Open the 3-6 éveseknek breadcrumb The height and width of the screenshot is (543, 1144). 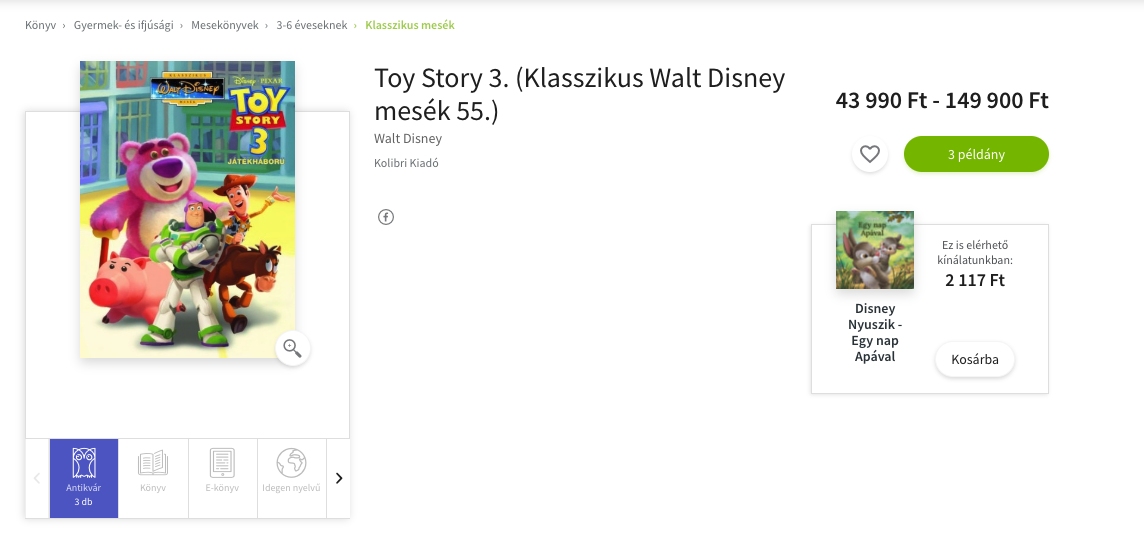(x=310, y=25)
